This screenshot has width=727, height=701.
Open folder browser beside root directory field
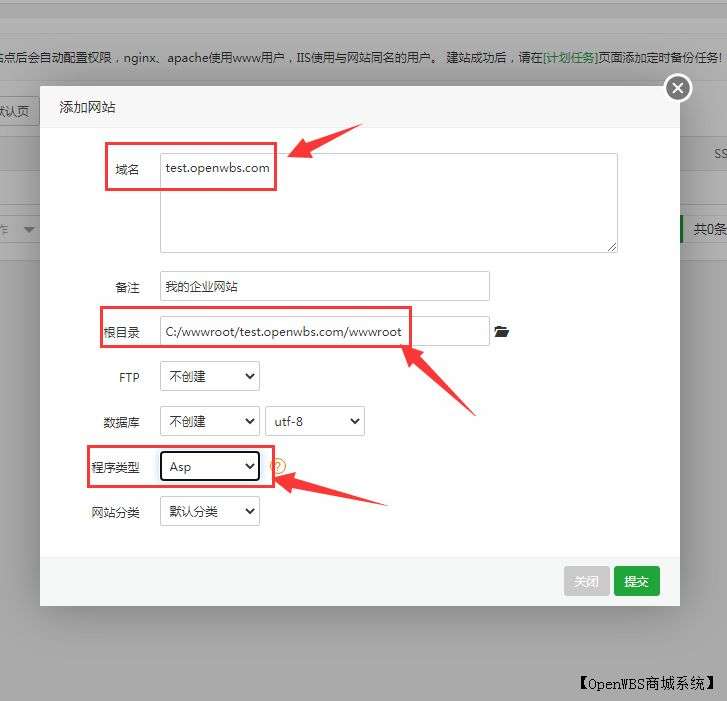click(x=502, y=331)
